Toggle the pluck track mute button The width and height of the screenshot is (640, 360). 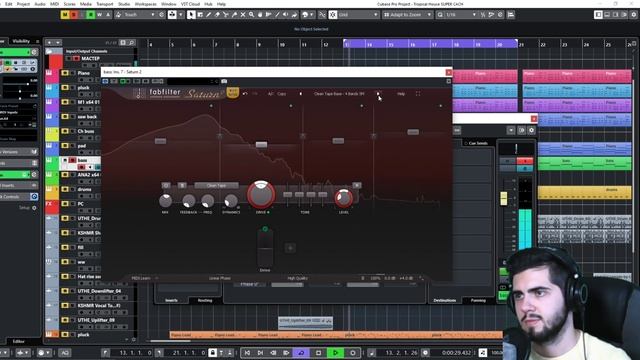65,88
